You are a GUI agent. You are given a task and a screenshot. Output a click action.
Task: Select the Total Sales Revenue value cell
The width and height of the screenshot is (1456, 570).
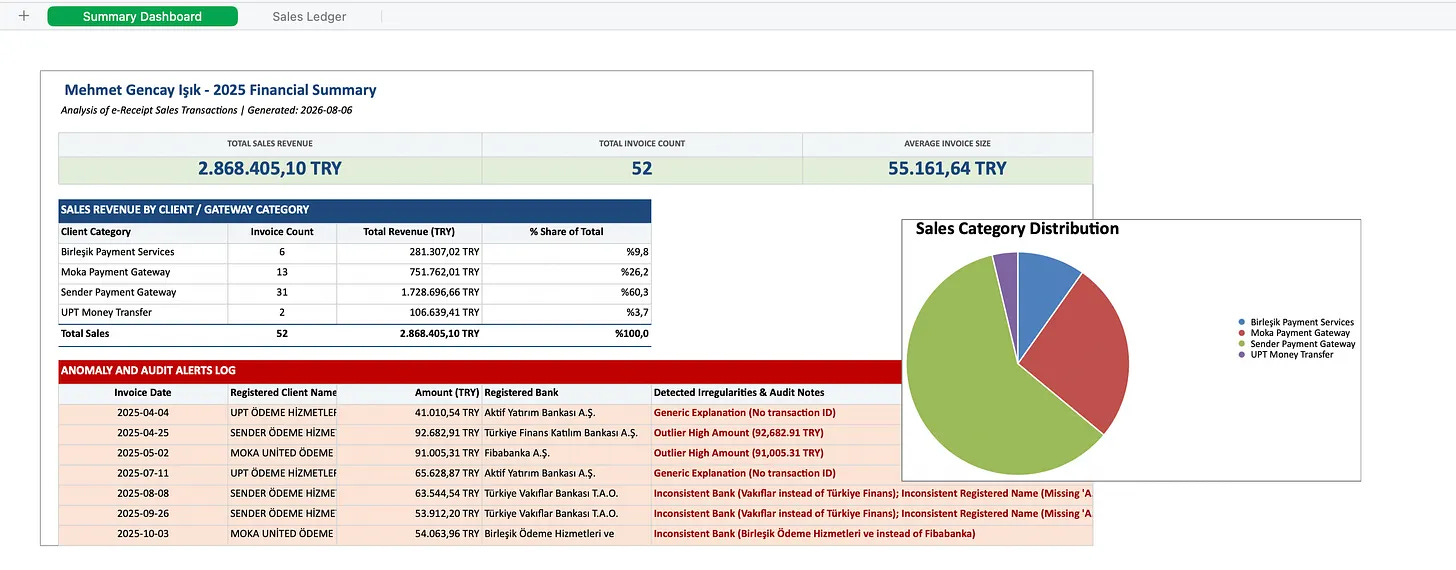tap(270, 168)
